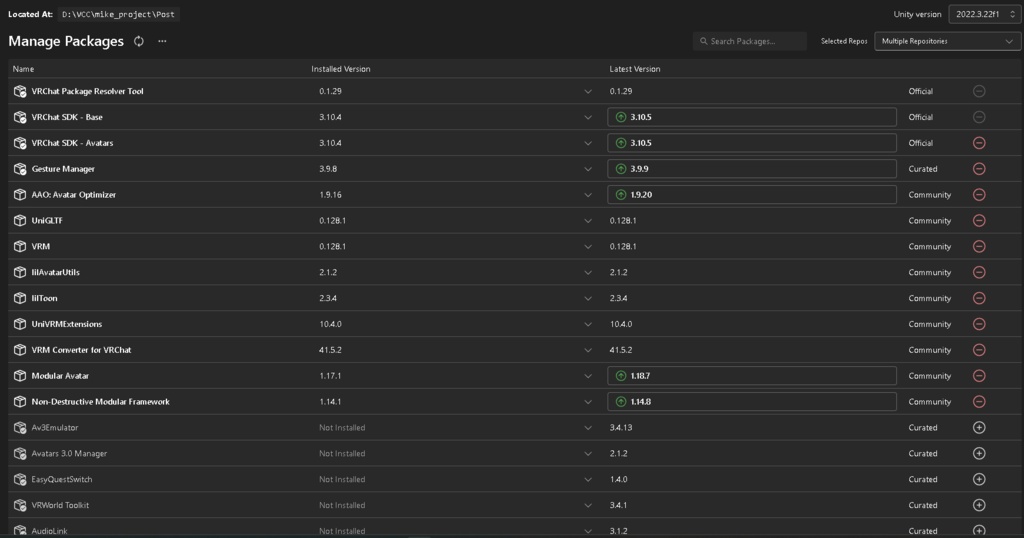Click Not Installed text for VRWorld Toolkit

[342, 505]
